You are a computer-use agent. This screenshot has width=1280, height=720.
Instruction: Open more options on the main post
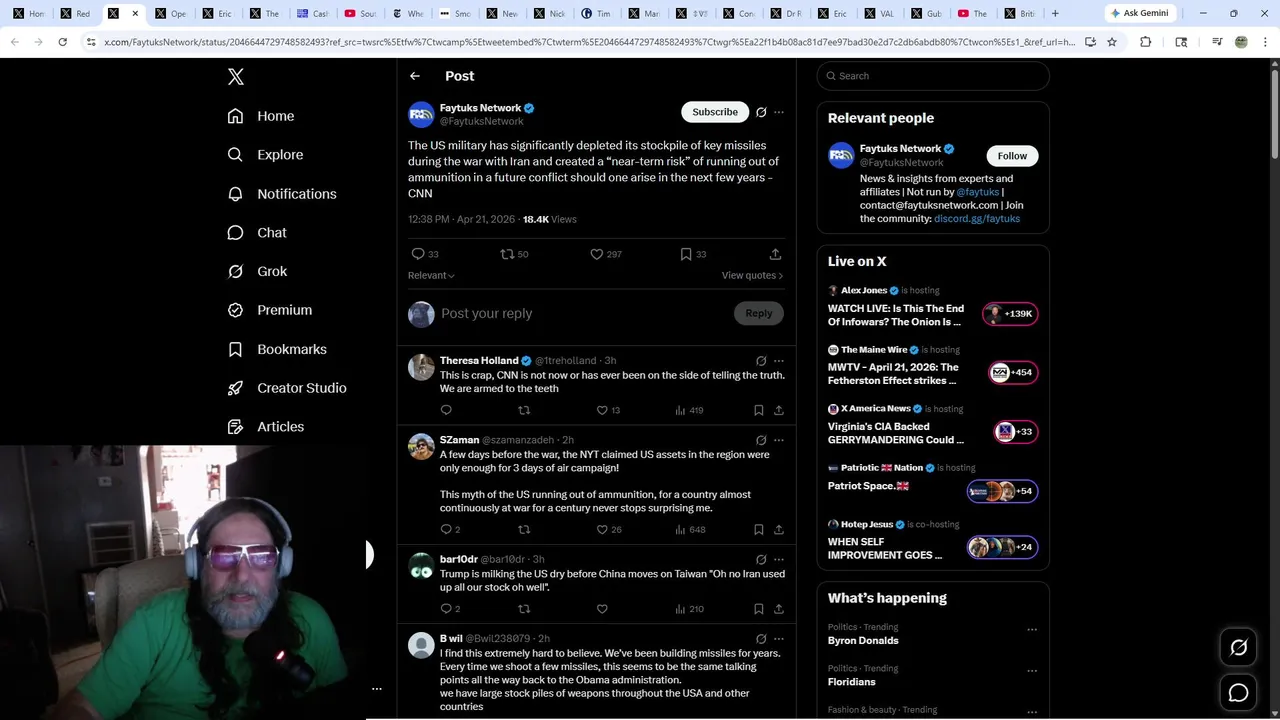pyautogui.click(x=779, y=112)
